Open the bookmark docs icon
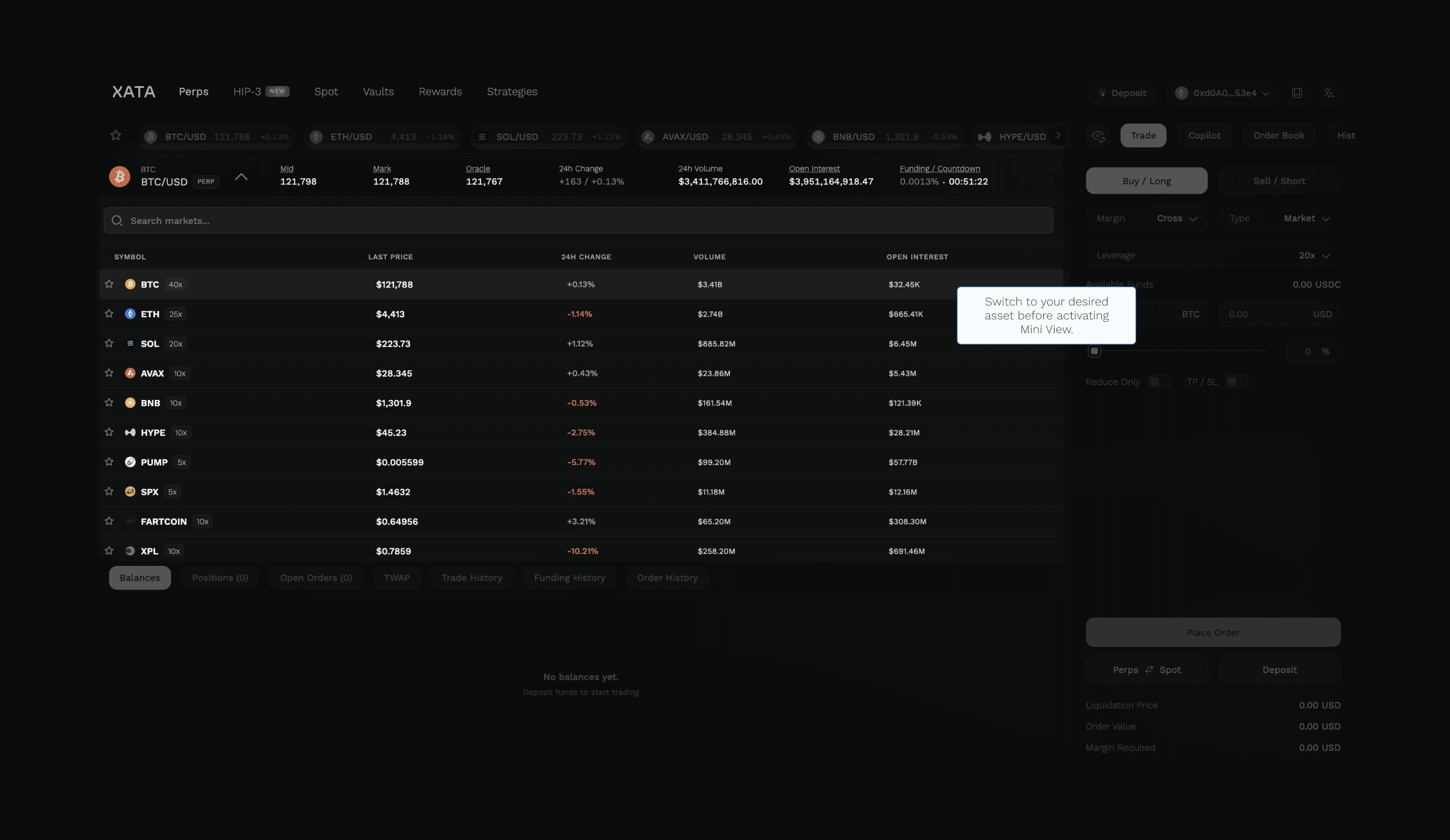This screenshot has width=1450, height=840. pyautogui.click(x=1296, y=93)
